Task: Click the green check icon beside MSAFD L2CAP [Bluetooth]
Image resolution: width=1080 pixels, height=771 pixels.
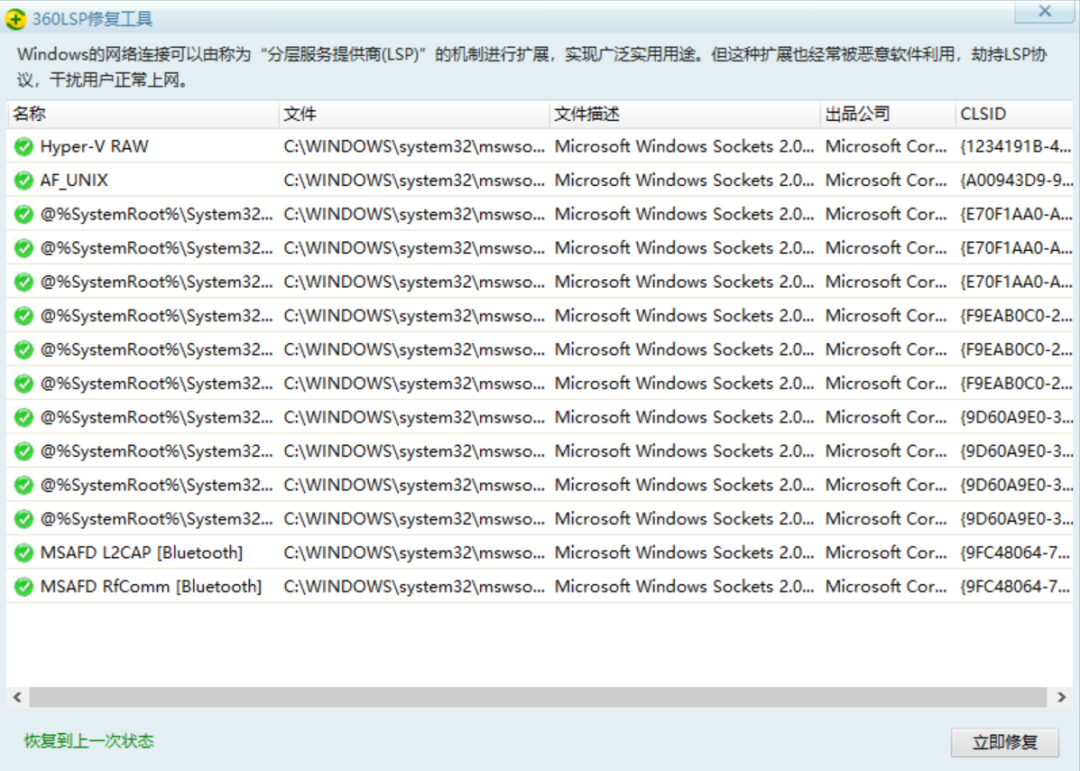Action: (23, 553)
